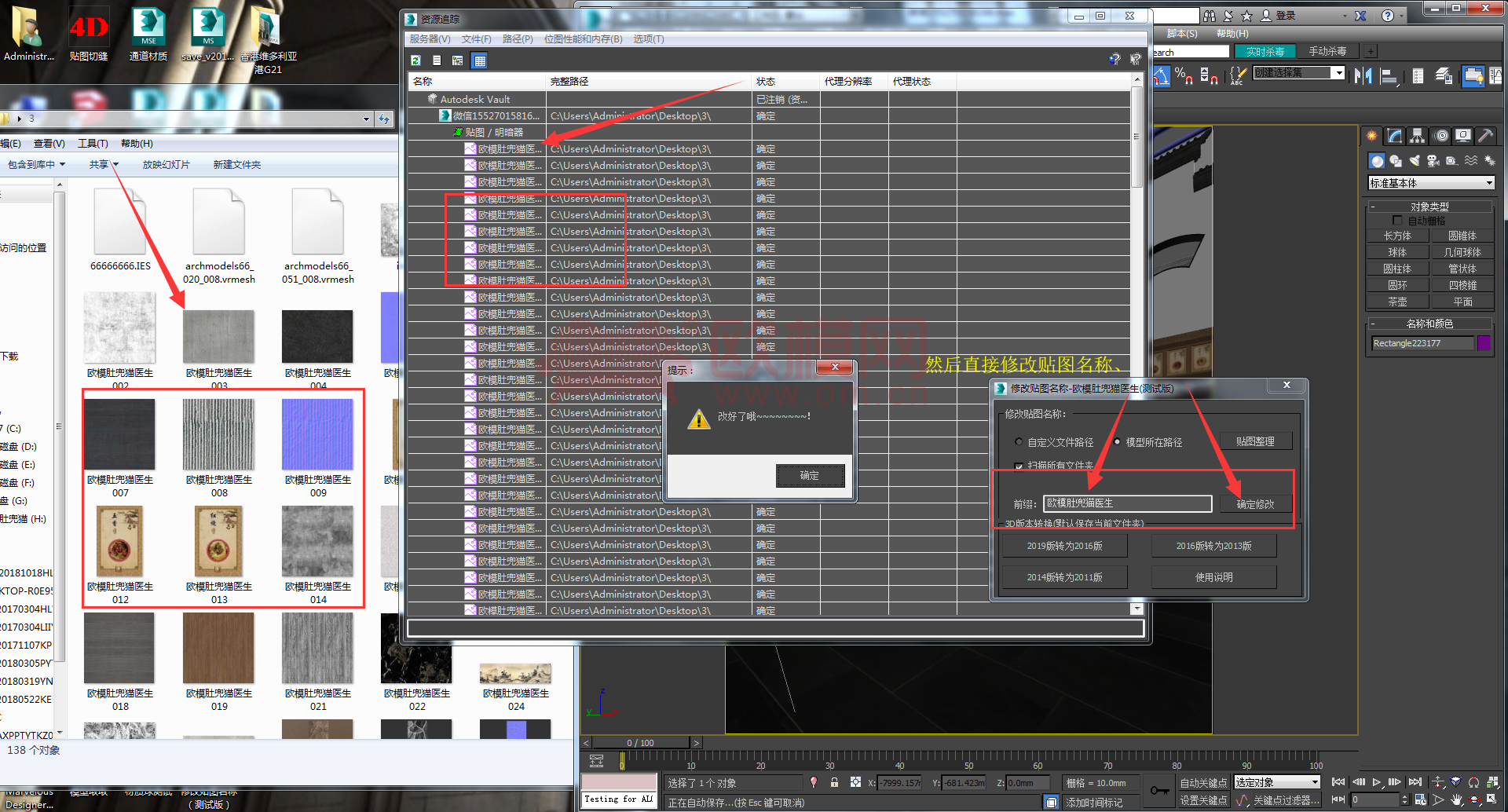Viewport: 1508px width, 812px height.
Task: Click convert 2019 to 2016 version button
Action: [1064, 546]
